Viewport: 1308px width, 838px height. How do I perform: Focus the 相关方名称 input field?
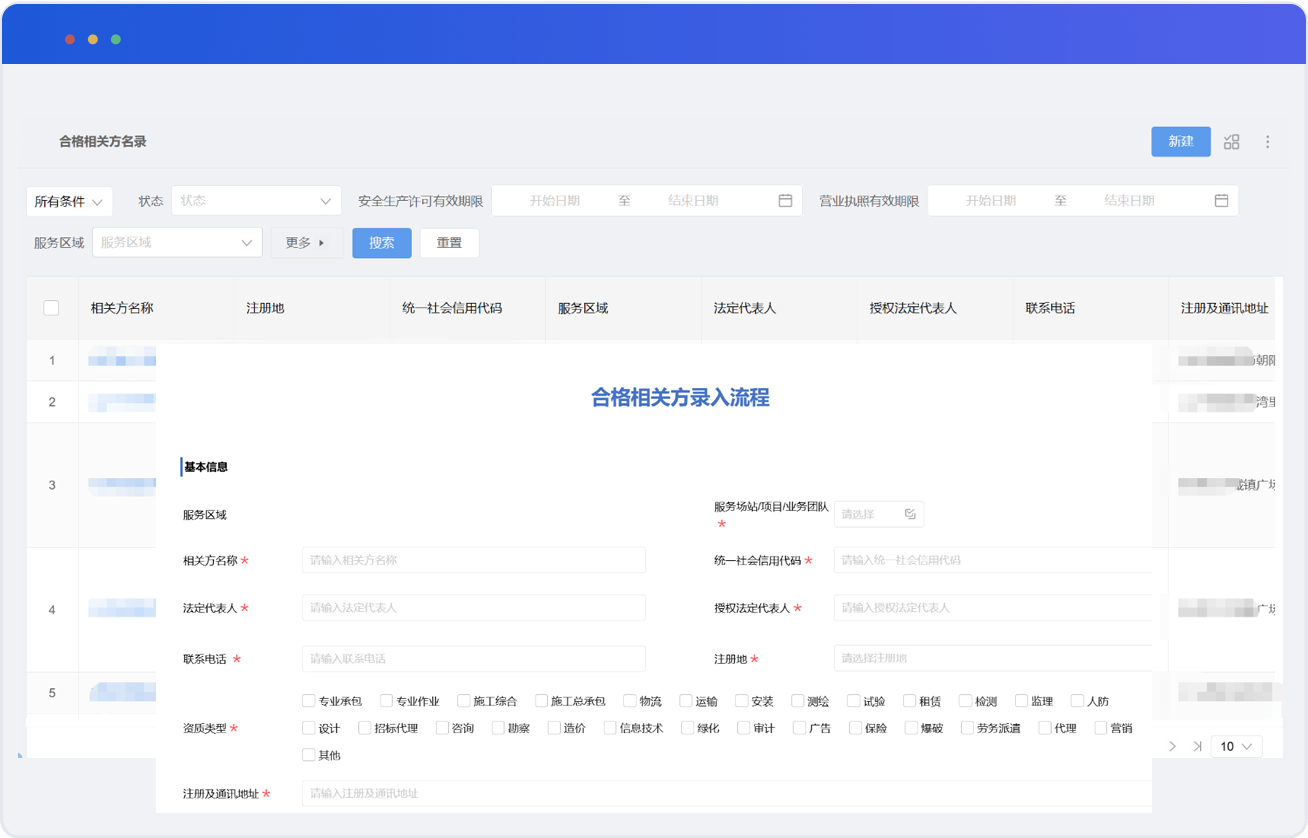click(x=473, y=560)
